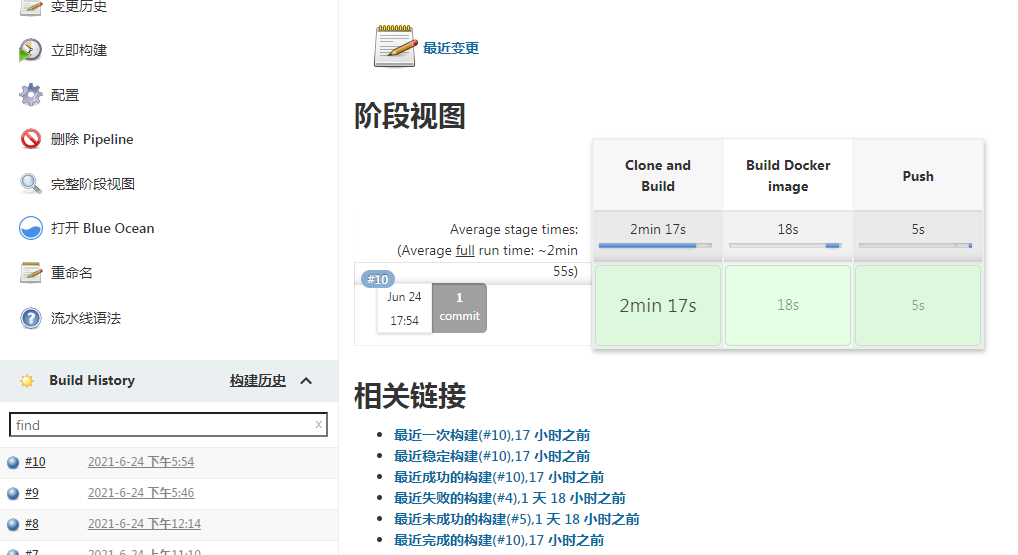Image resolution: width=1018 pixels, height=555 pixels.
Task: Click the Build Docker image average time bar
Action: (x=785, y=245)
